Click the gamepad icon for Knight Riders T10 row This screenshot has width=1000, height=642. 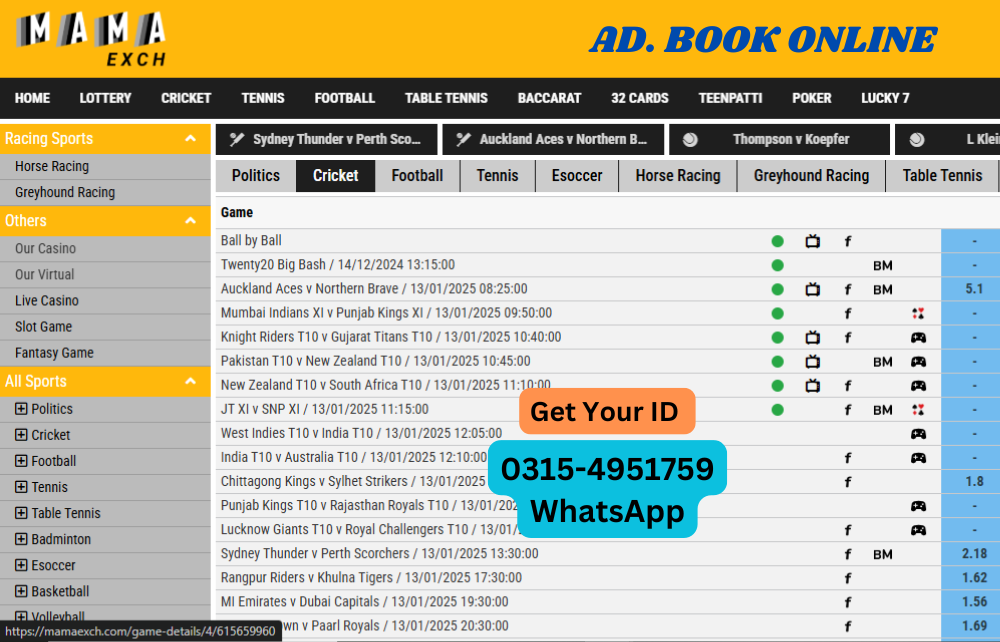[x=918, y=337]
